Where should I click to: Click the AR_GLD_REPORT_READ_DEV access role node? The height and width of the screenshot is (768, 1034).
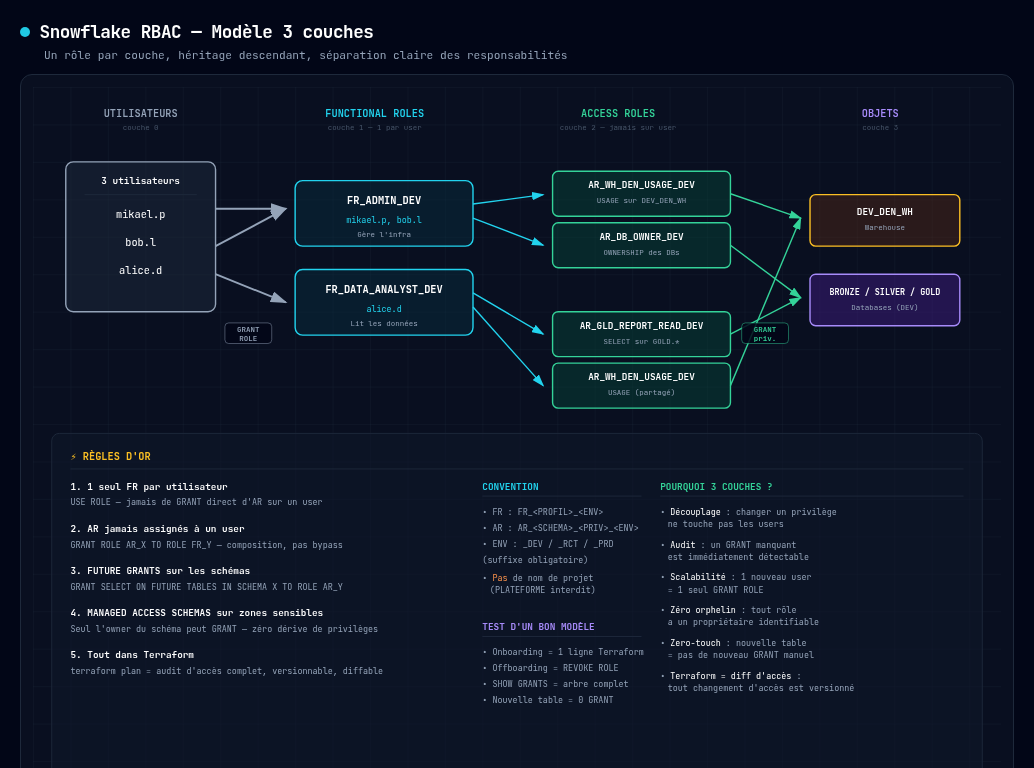642,334
